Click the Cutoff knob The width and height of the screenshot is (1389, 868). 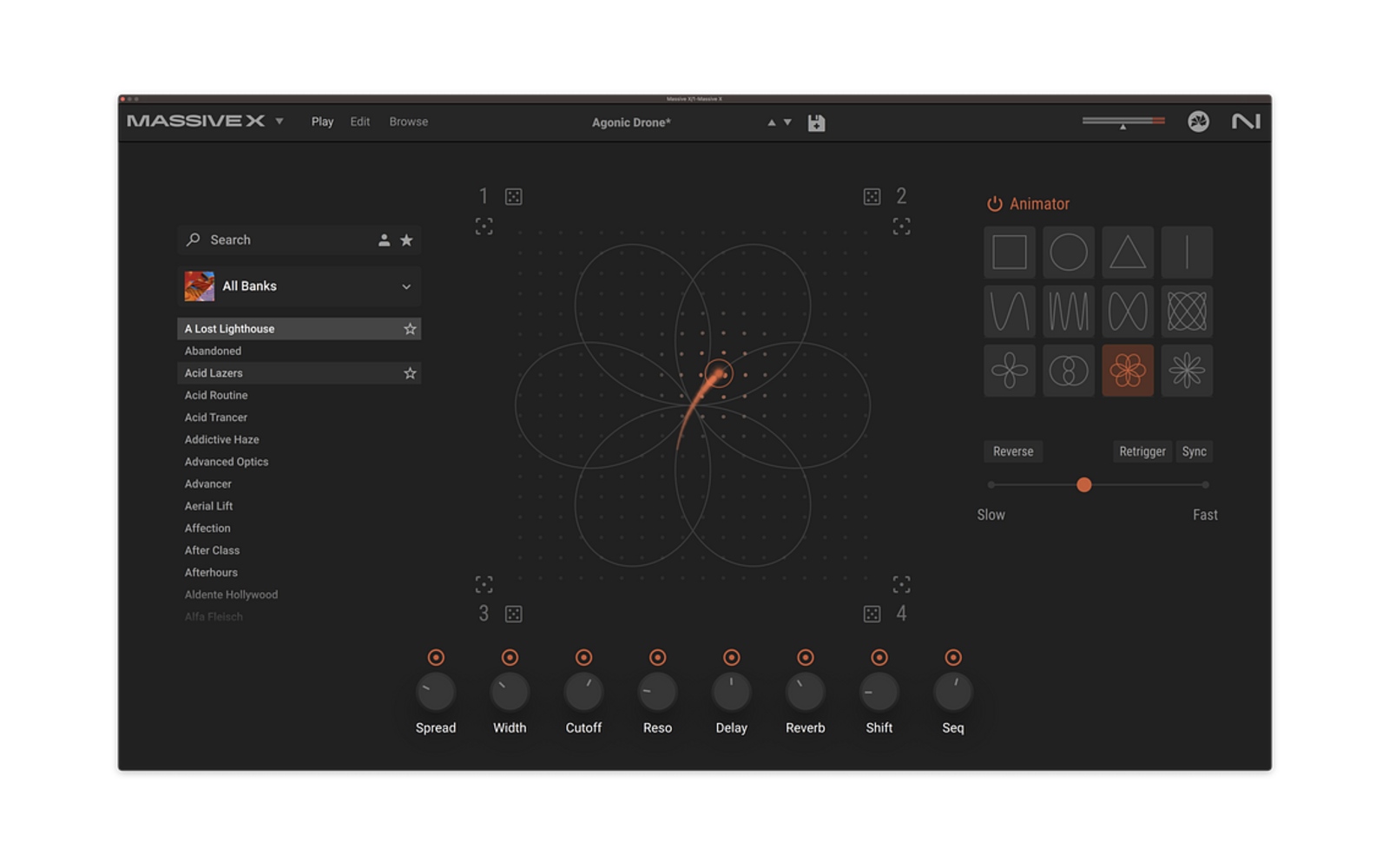[x=583, y=692]
